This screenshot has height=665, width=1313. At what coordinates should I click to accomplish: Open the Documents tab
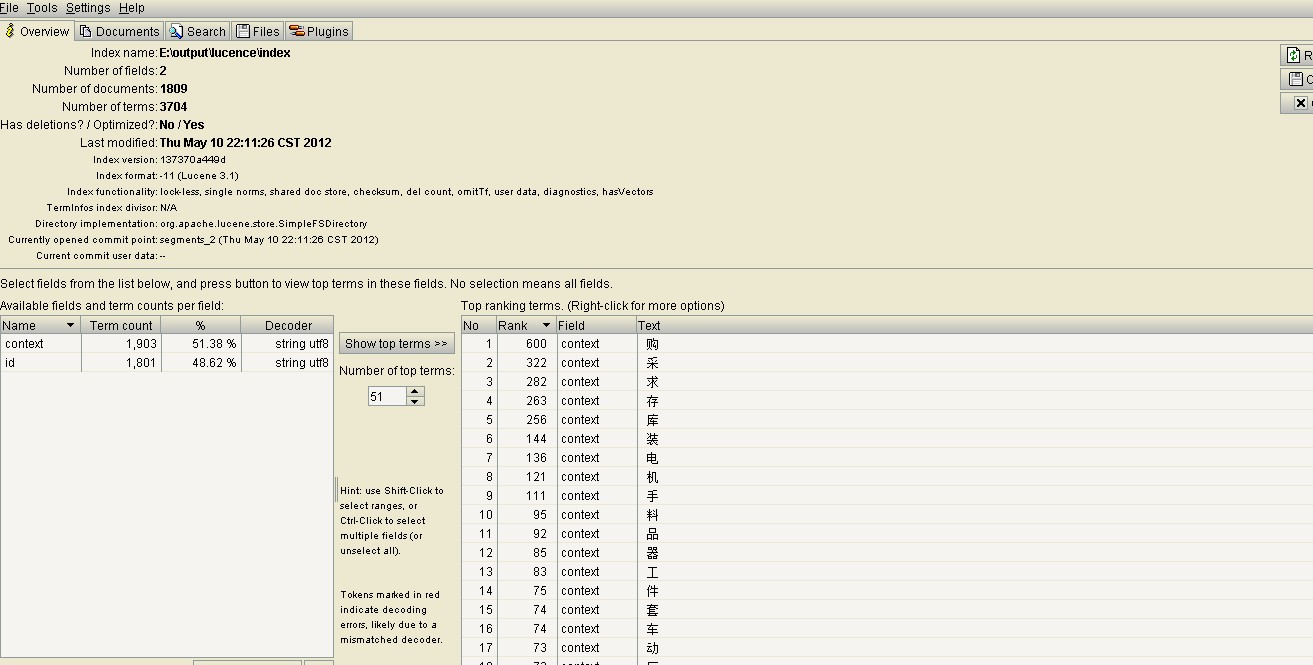pyautogui.click(x=118, y=31)
